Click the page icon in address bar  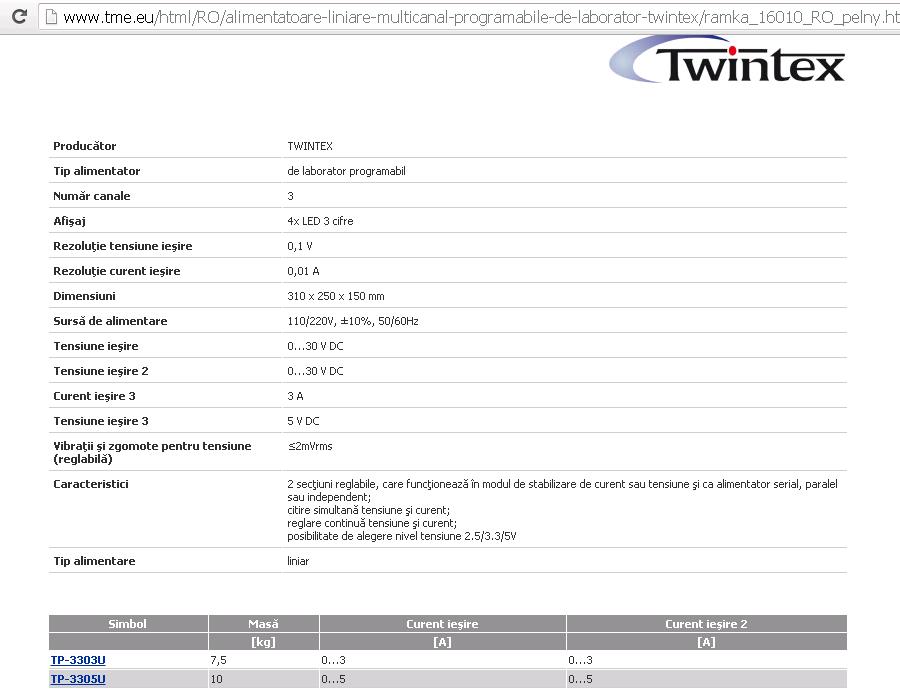point(52,17)
